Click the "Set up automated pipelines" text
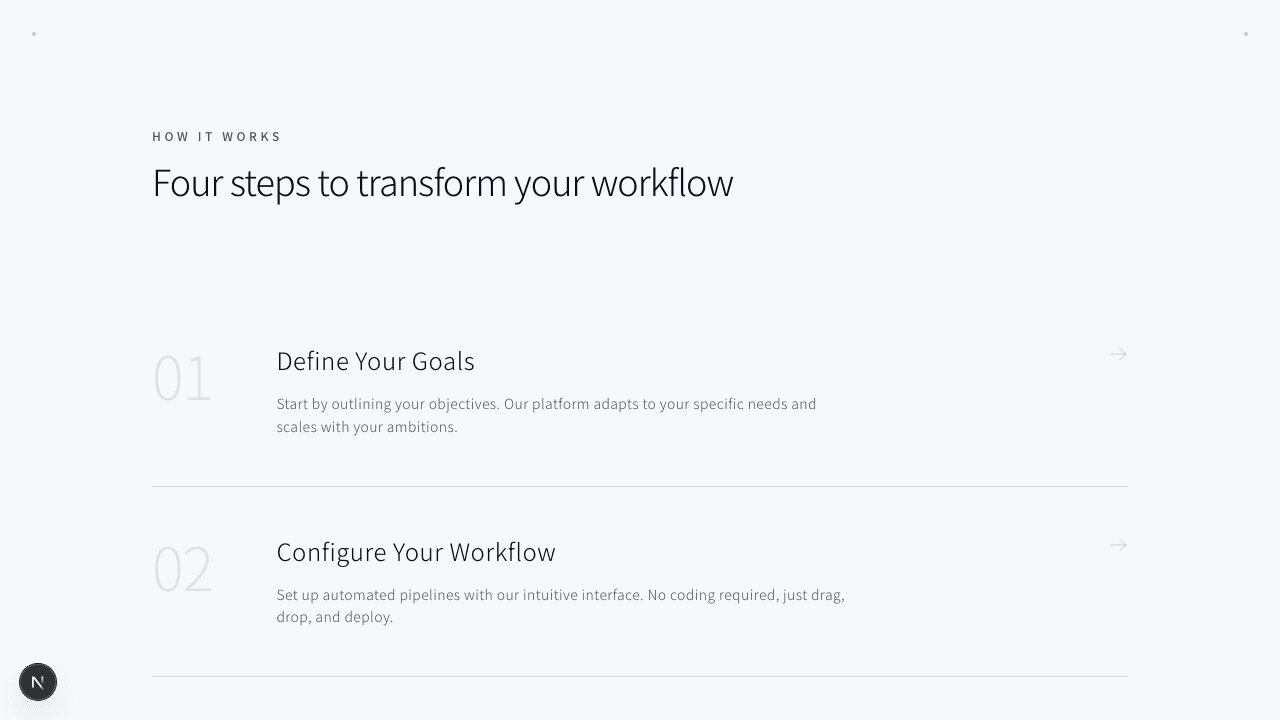1280x720 pixels. pyautogui.click(x=369, y=595)
